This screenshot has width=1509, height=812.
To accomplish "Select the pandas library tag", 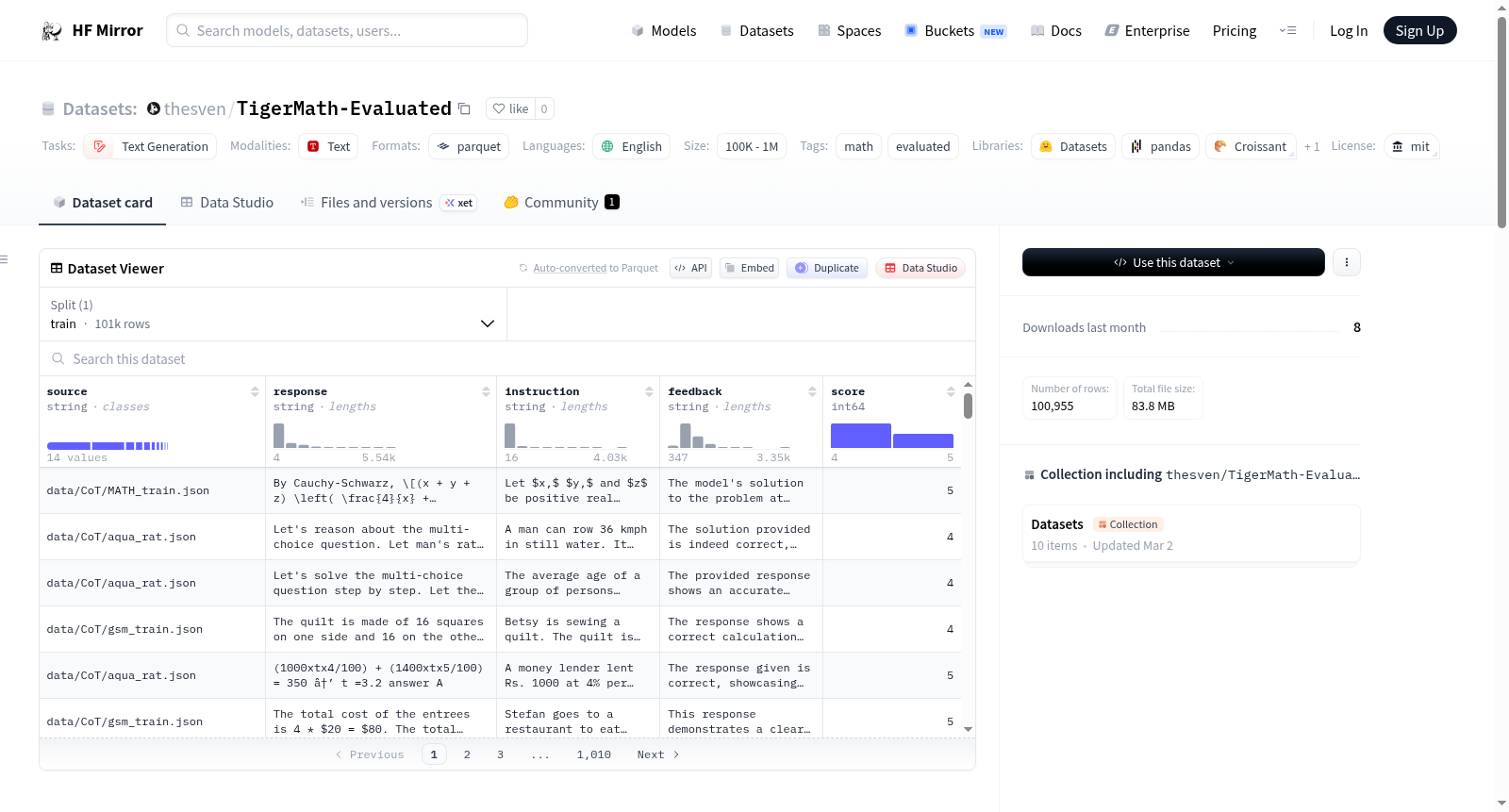I will [1161, 146].
